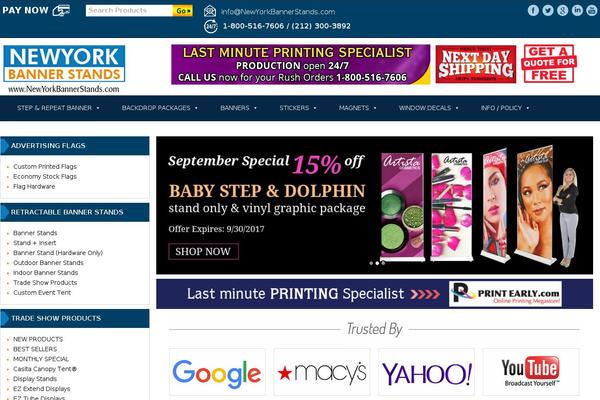The image size is (600, 400).
Task: Open the Google Plus social icon
Action: (562, 10)
